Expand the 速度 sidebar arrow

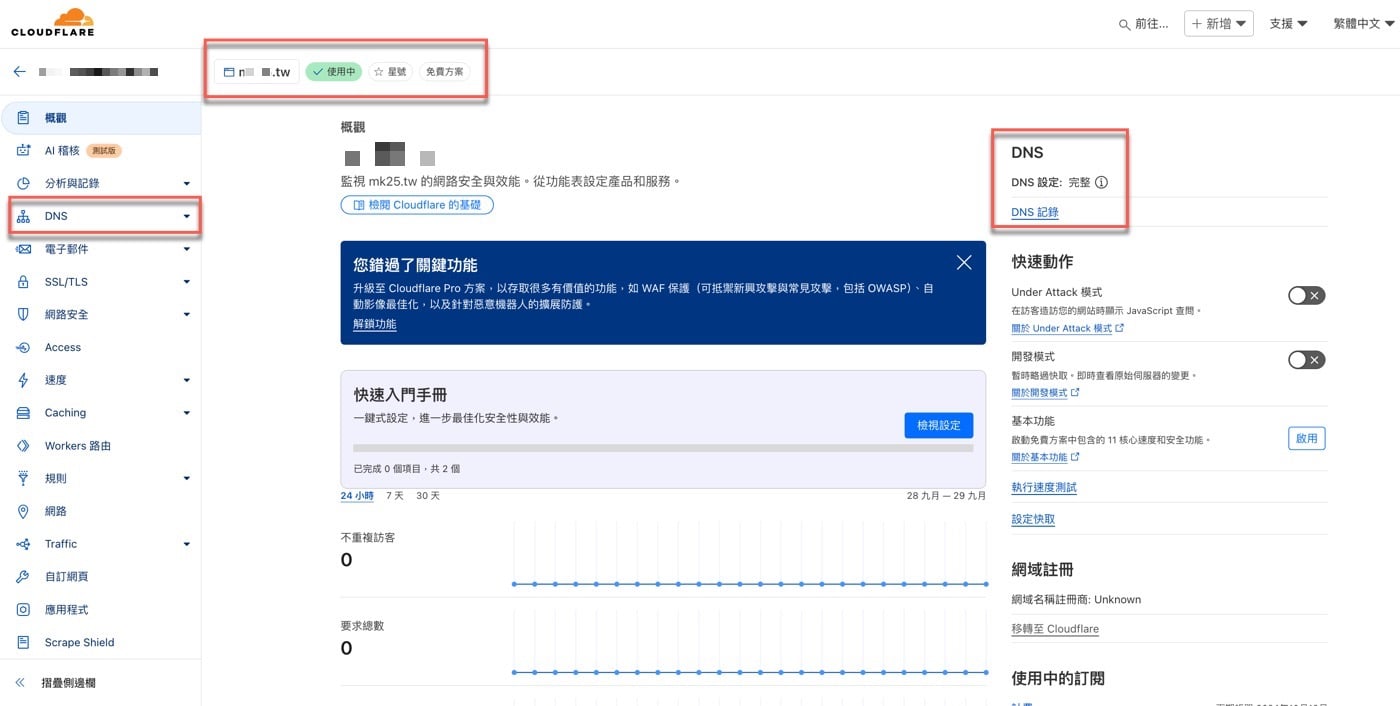[187, 380]
